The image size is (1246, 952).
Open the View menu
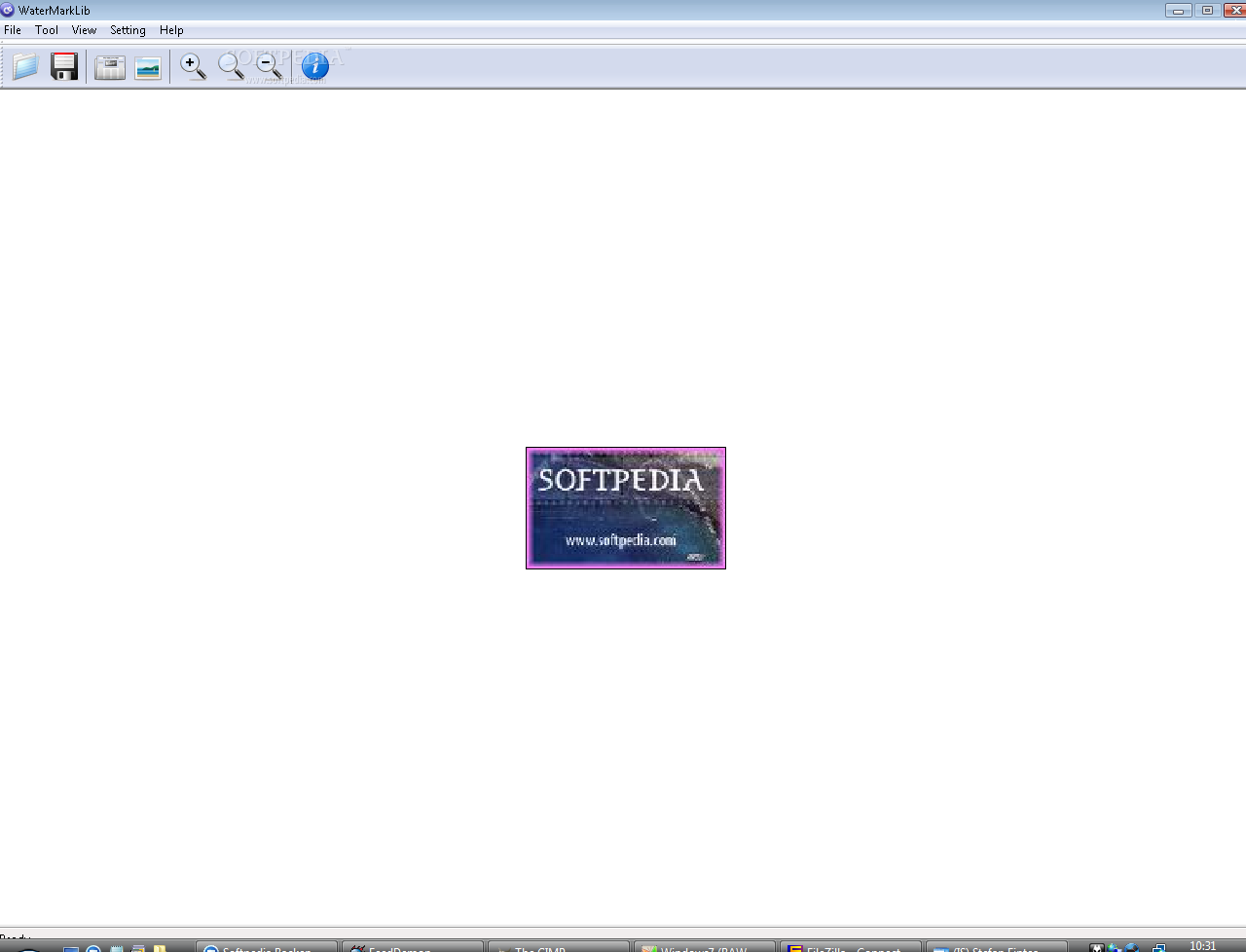point(85,30)
